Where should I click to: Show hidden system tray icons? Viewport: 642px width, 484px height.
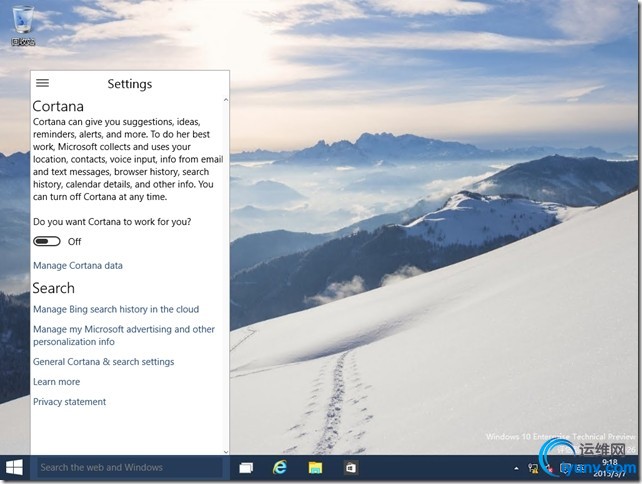[516, 468]
